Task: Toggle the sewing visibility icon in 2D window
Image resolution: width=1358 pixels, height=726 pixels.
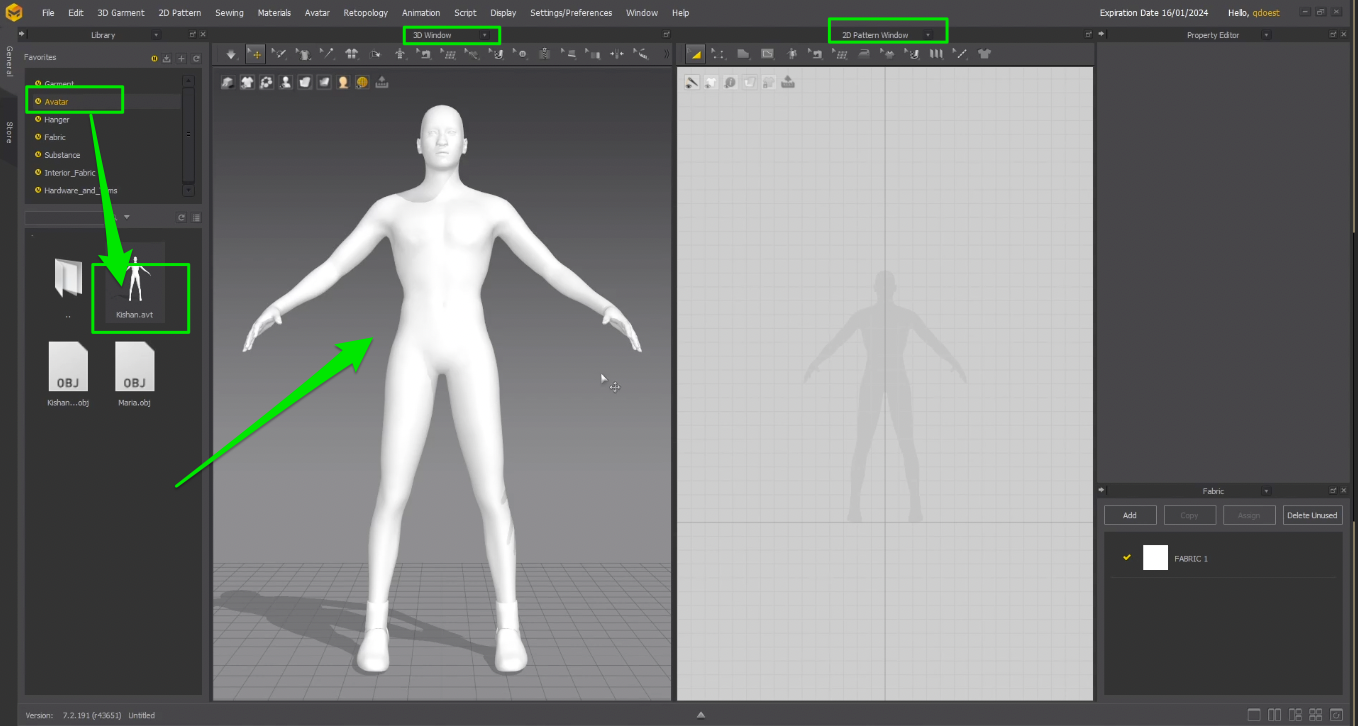Action: (x=692, y=82)
